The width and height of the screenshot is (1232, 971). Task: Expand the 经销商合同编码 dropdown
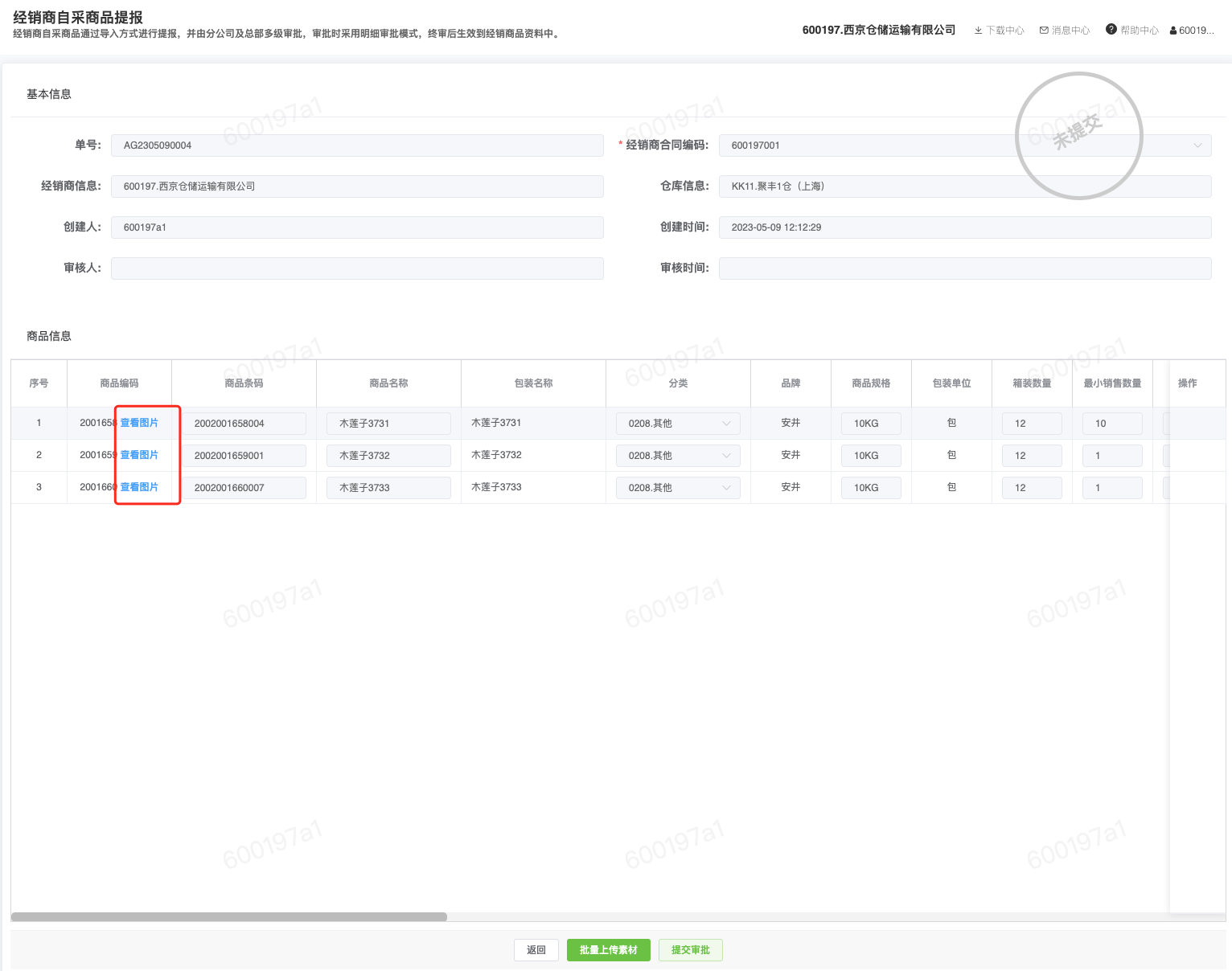point(1197,145)
